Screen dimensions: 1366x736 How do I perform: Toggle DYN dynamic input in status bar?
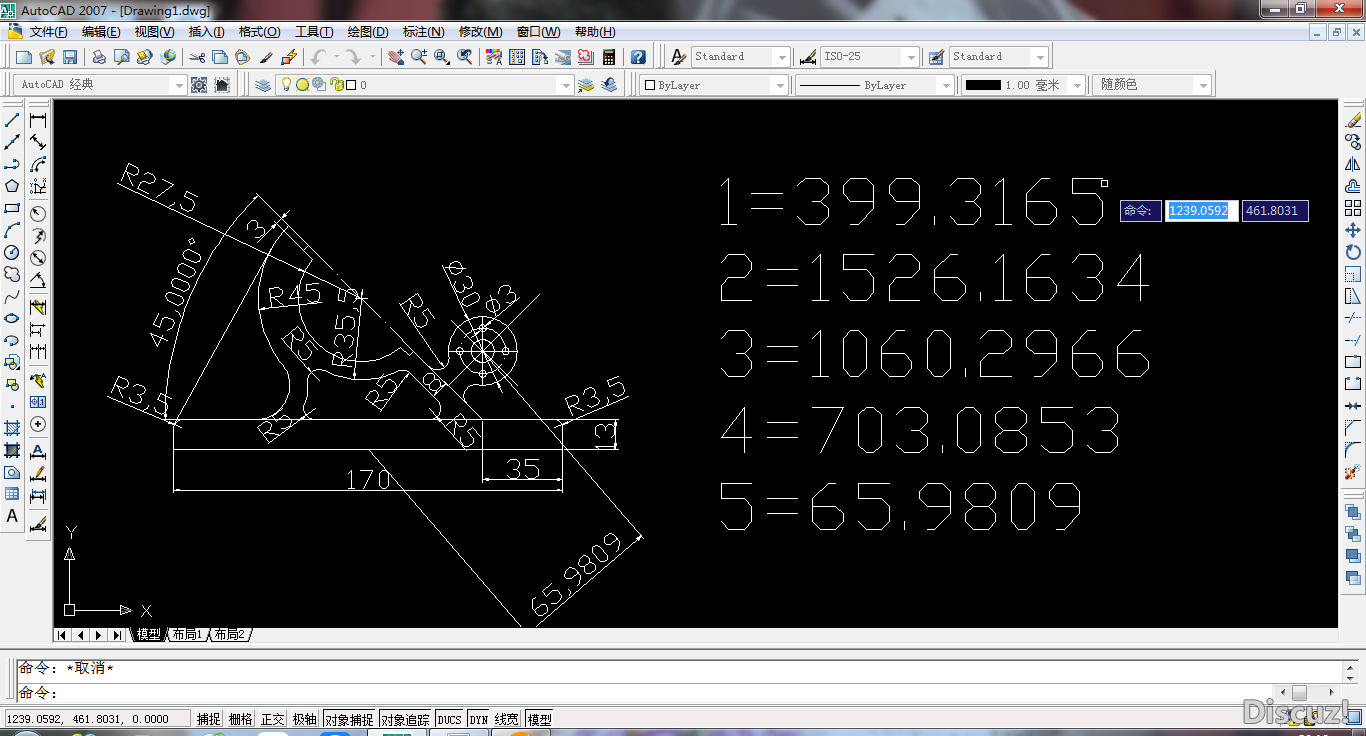coord(479,719)
